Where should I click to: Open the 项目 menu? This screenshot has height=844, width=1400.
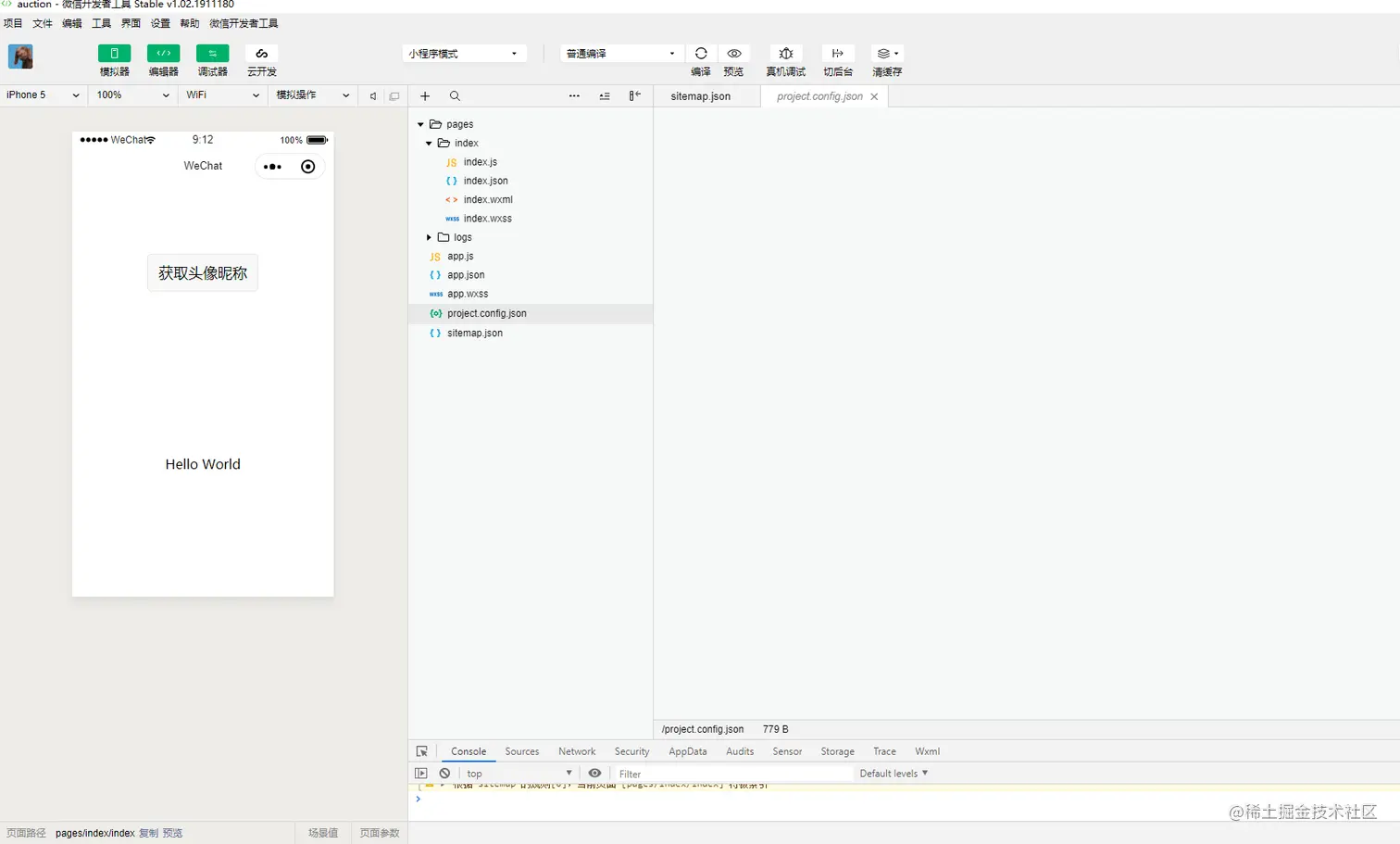[x=13, y=23]
